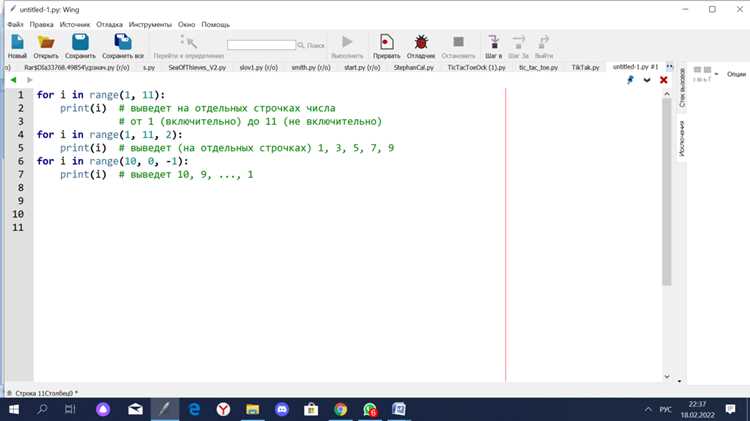Switch to the StephanCal.py tab
Image resolution: width=750 pixels, height=421 pixels.
point(414,67)
